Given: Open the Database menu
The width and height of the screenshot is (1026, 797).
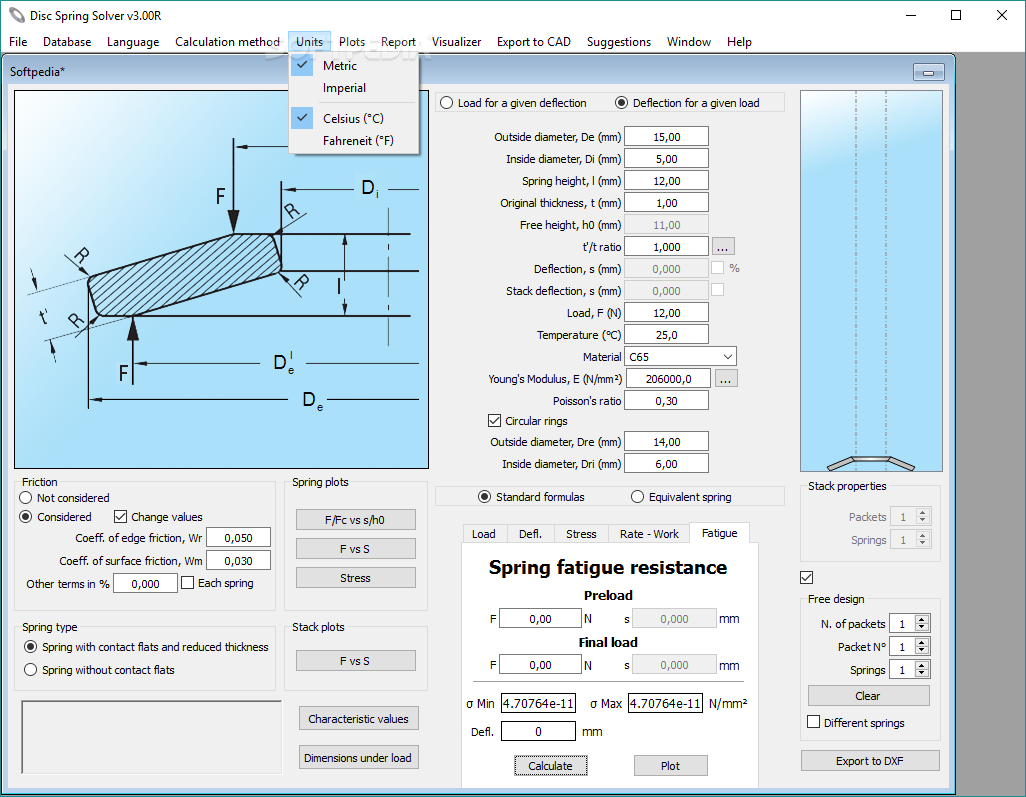Looking at the screenshot, I should click(x=67, y=42).
